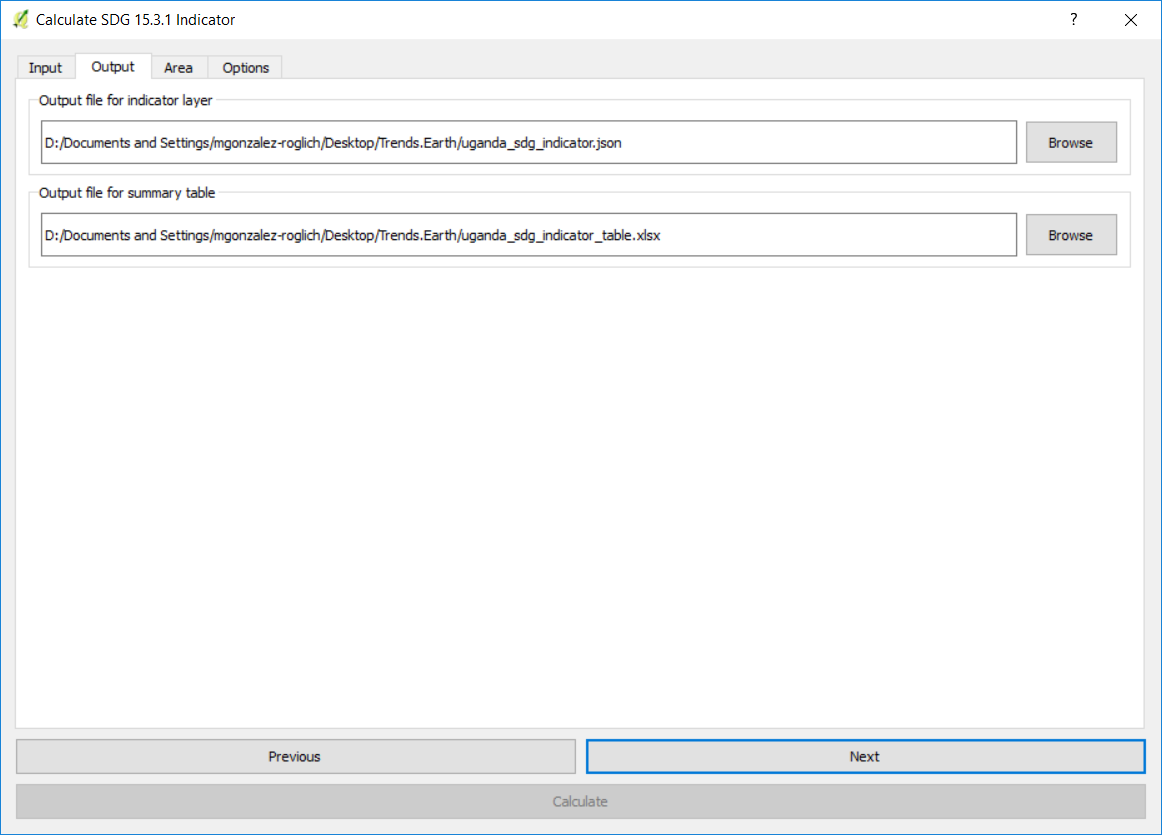Click the uganda_sdg_indicator.json file name text
1162x835 pixels.
tap(541, 143)
